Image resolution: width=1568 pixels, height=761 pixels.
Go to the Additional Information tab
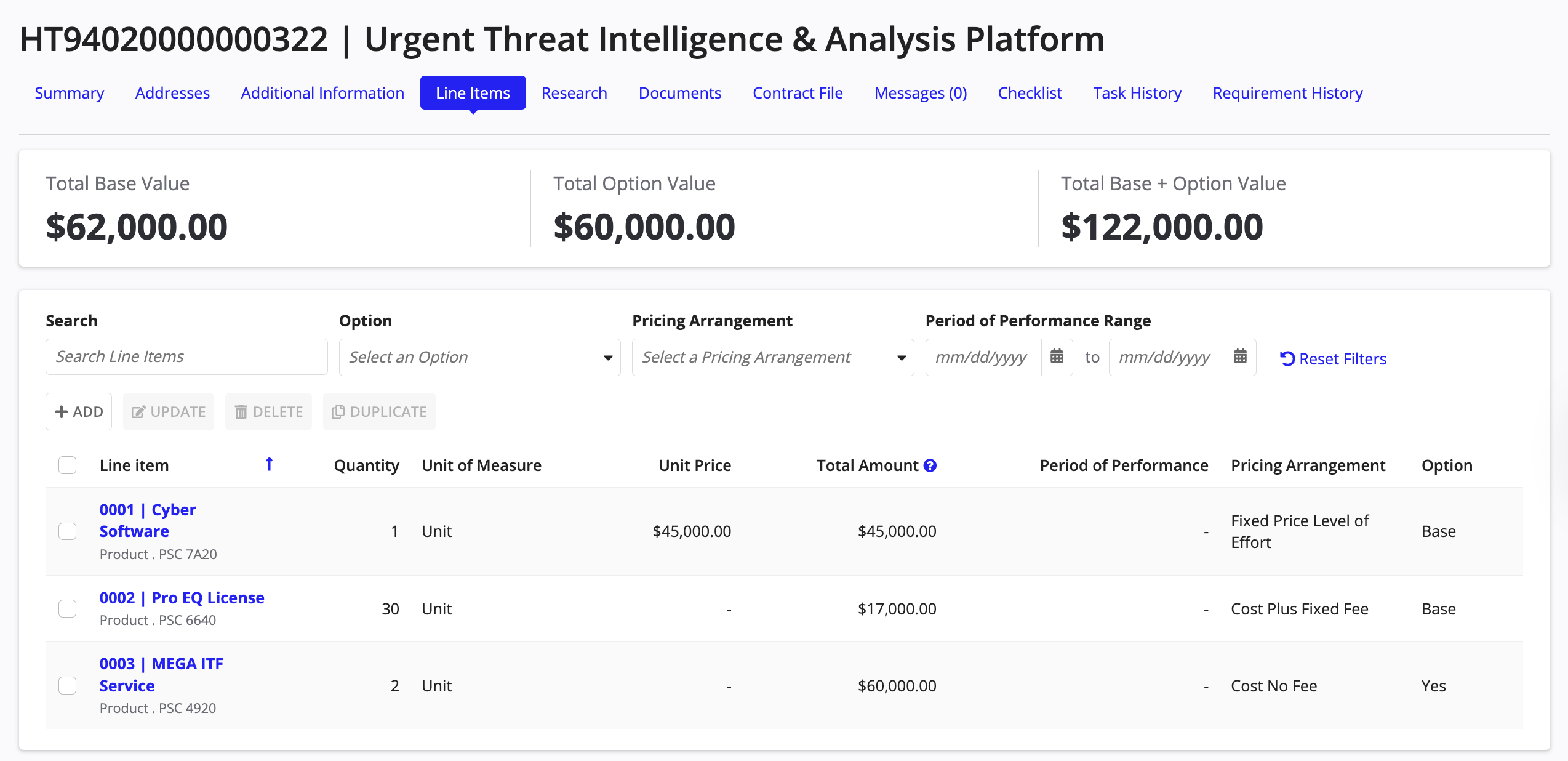point(322,93)
